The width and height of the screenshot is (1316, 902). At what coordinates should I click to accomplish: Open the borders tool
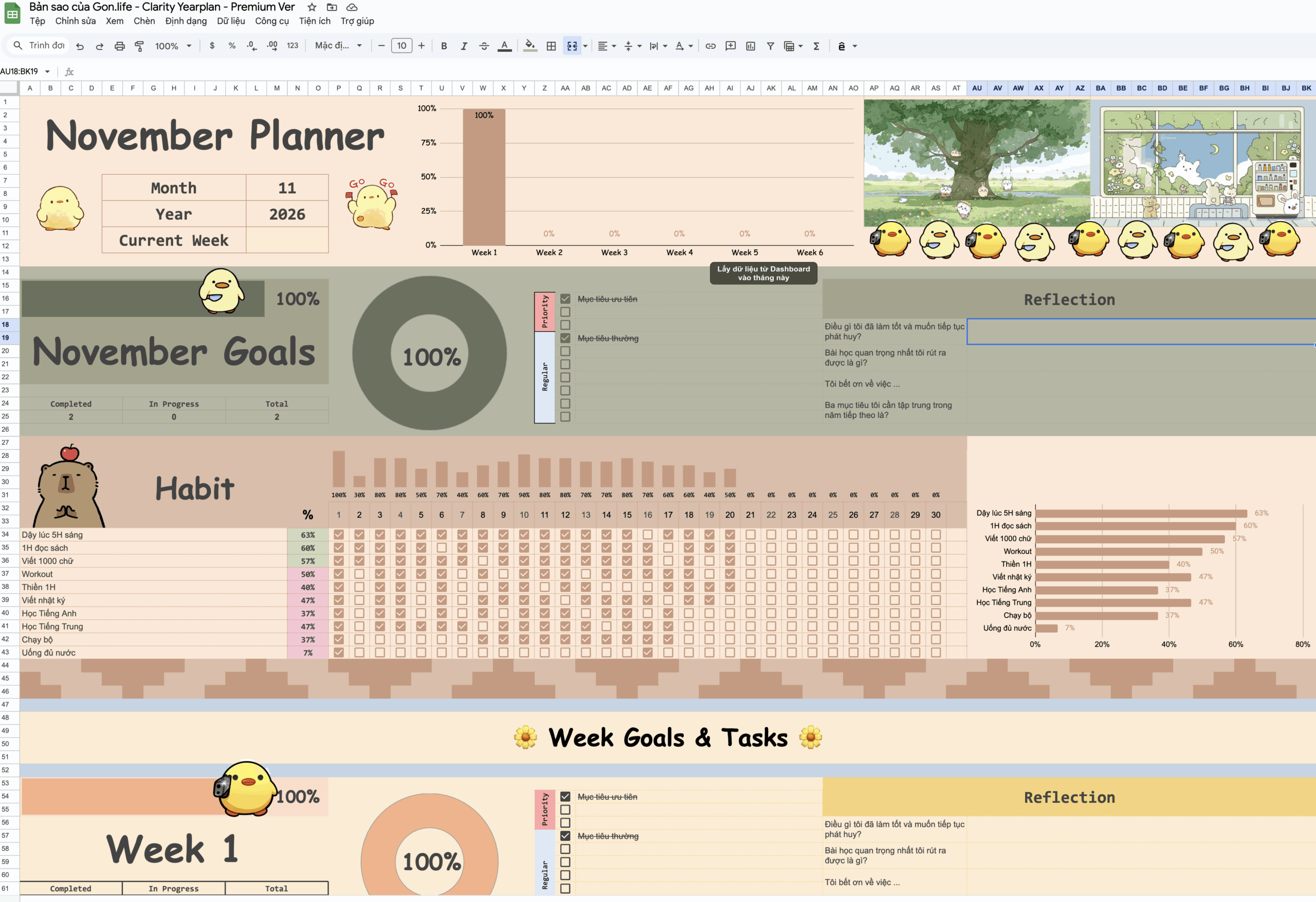551,46
